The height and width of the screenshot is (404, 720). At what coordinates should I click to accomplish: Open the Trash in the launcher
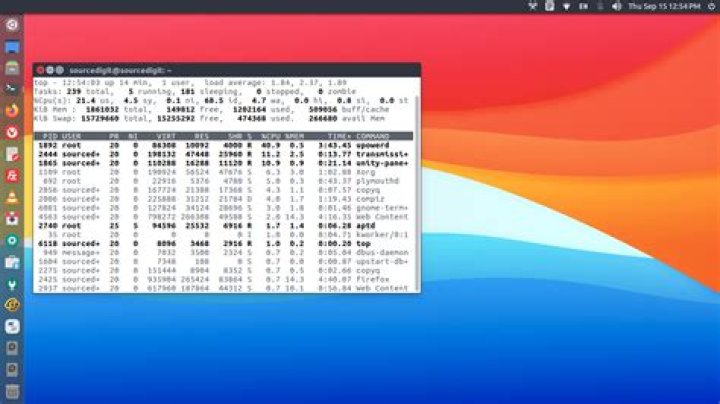[12, 392]
